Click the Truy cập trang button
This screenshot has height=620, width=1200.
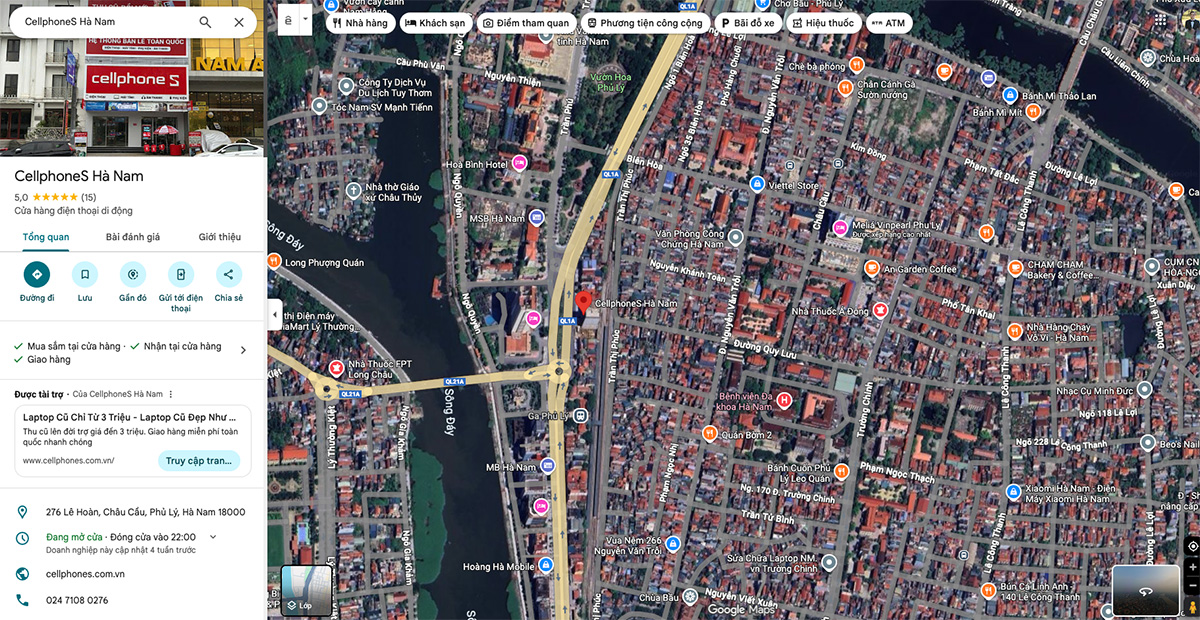(x=199, y=461)
